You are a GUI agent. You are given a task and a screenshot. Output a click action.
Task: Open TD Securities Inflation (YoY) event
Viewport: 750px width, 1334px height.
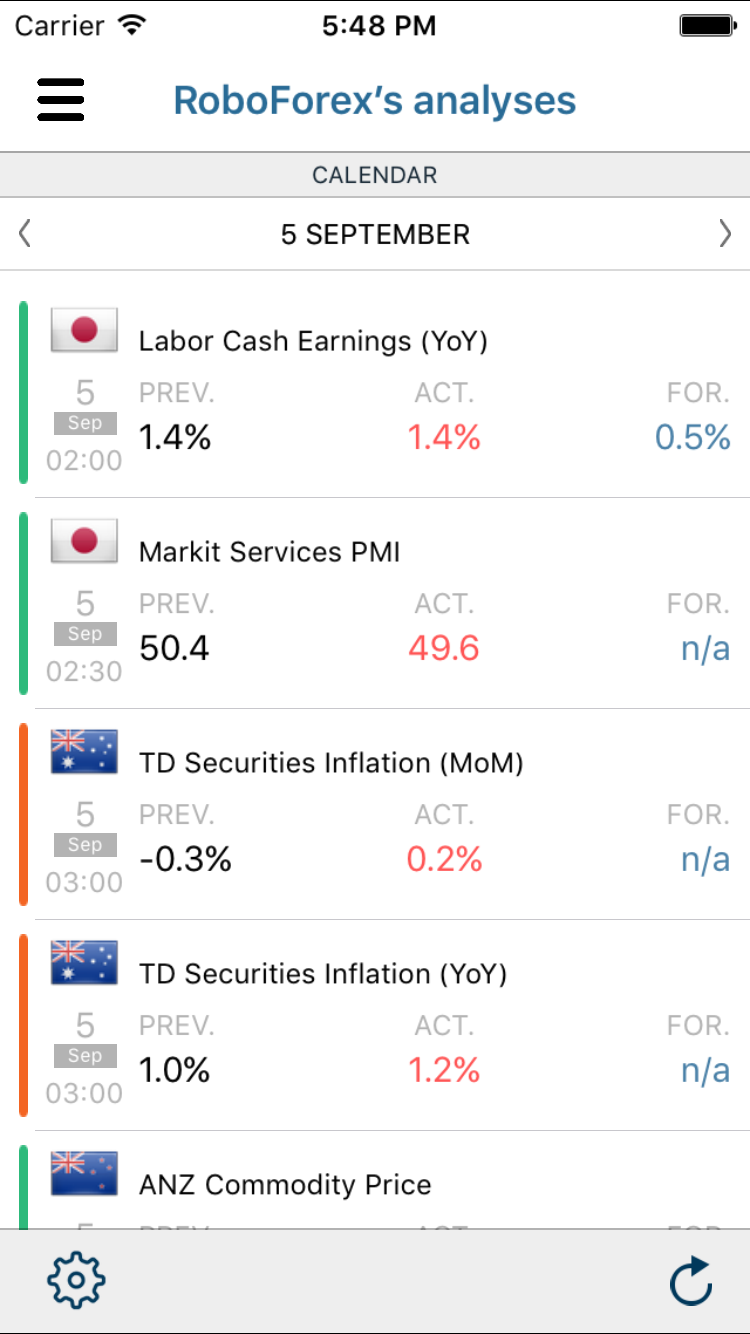click(323, 975)
